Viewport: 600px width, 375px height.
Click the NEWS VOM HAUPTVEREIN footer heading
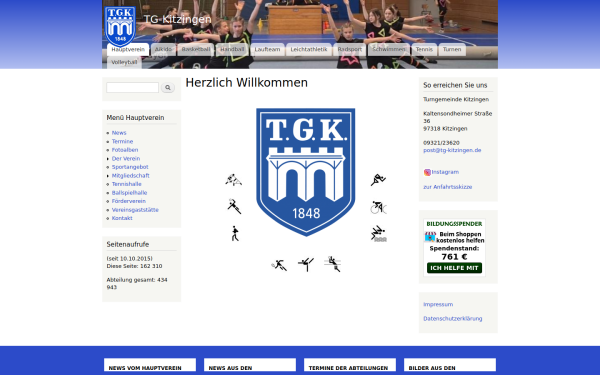tap(145, 368)
